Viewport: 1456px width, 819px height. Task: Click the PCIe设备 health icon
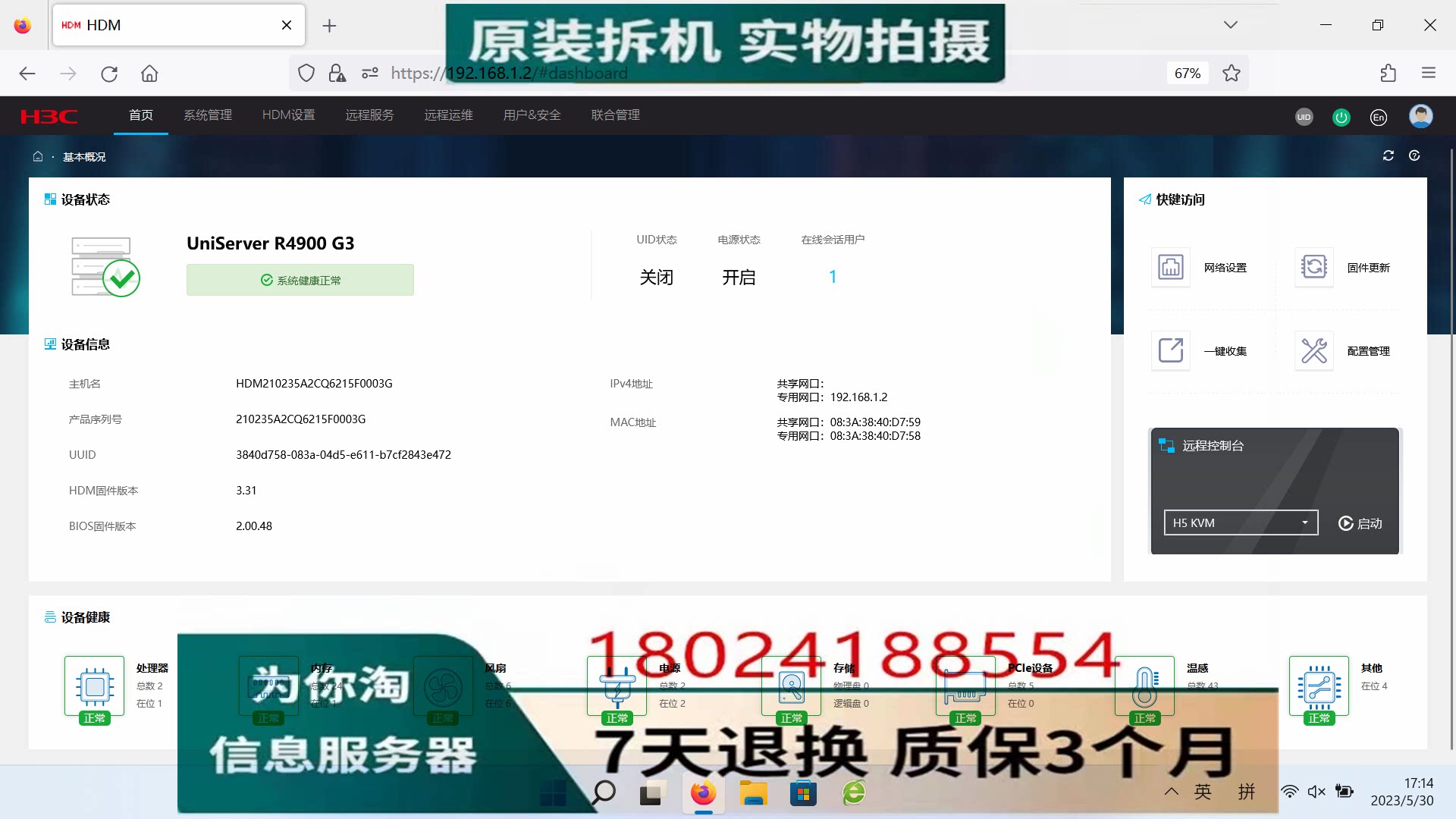966,686
